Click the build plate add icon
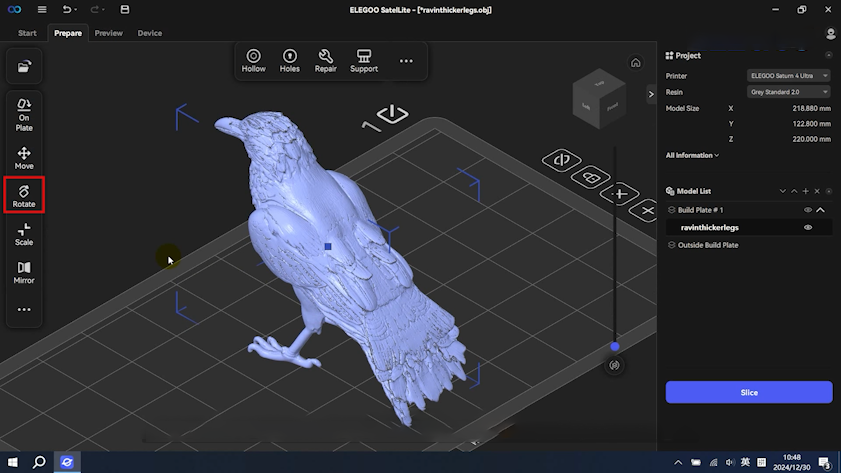Screen dimensions: 841x473 coord(619,194)
